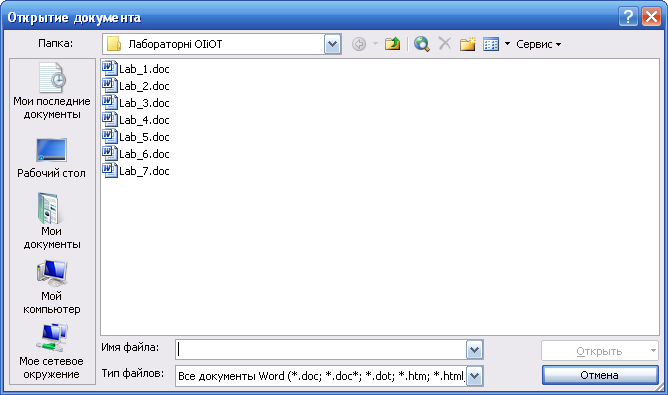Open Мои последние документы shortcut
This screenshot has width=668, height=395.
click(x=52, y=91)
